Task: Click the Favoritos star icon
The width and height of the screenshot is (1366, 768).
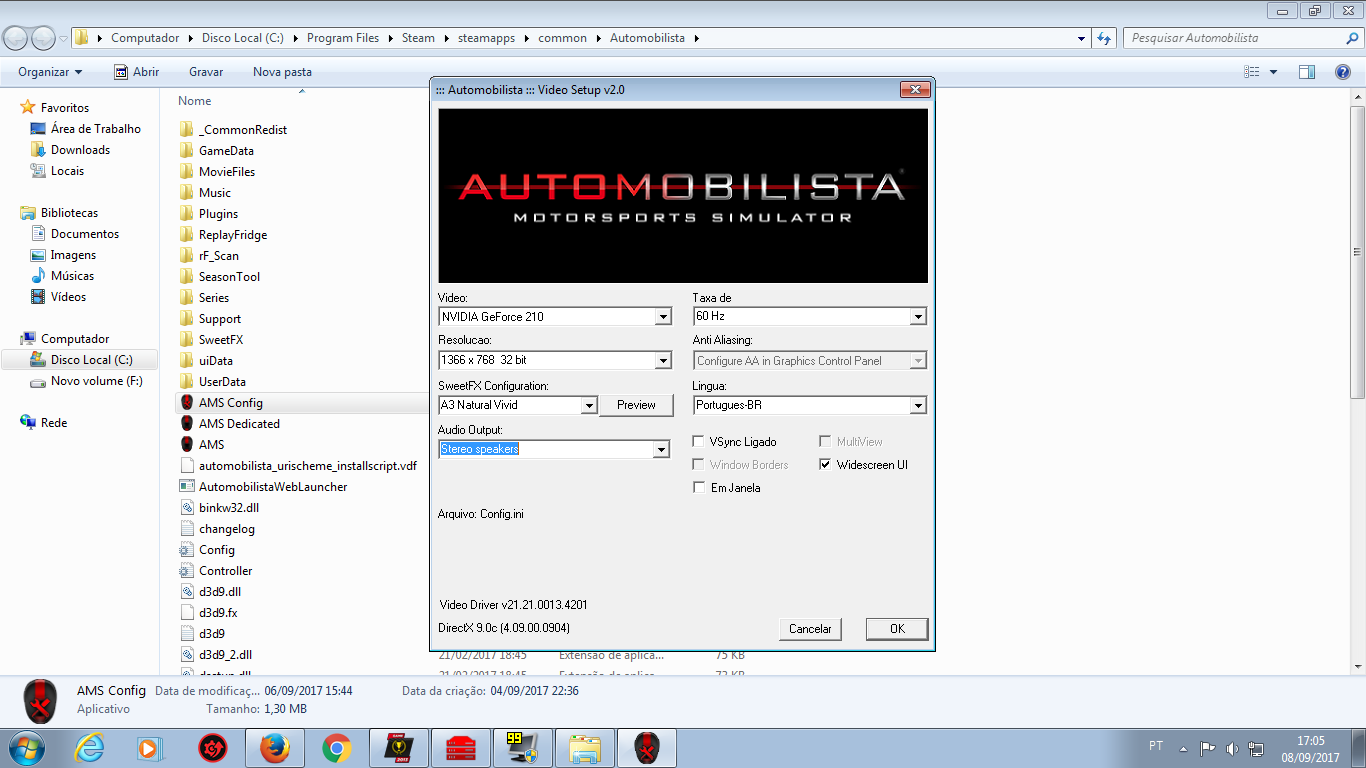Action: coord(28,107)
